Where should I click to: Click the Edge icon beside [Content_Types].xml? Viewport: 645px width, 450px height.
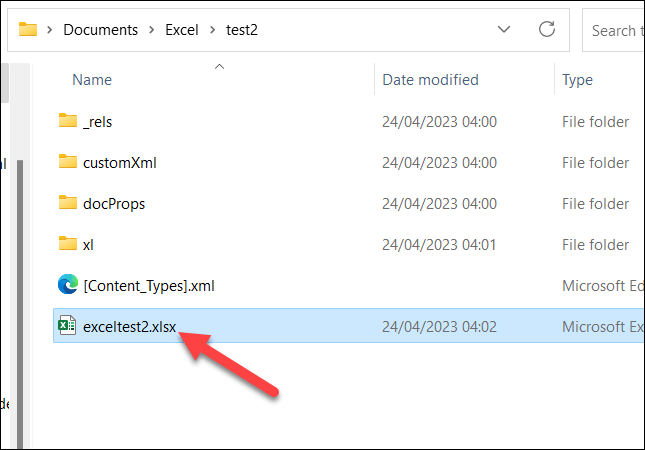pos(68,285)
